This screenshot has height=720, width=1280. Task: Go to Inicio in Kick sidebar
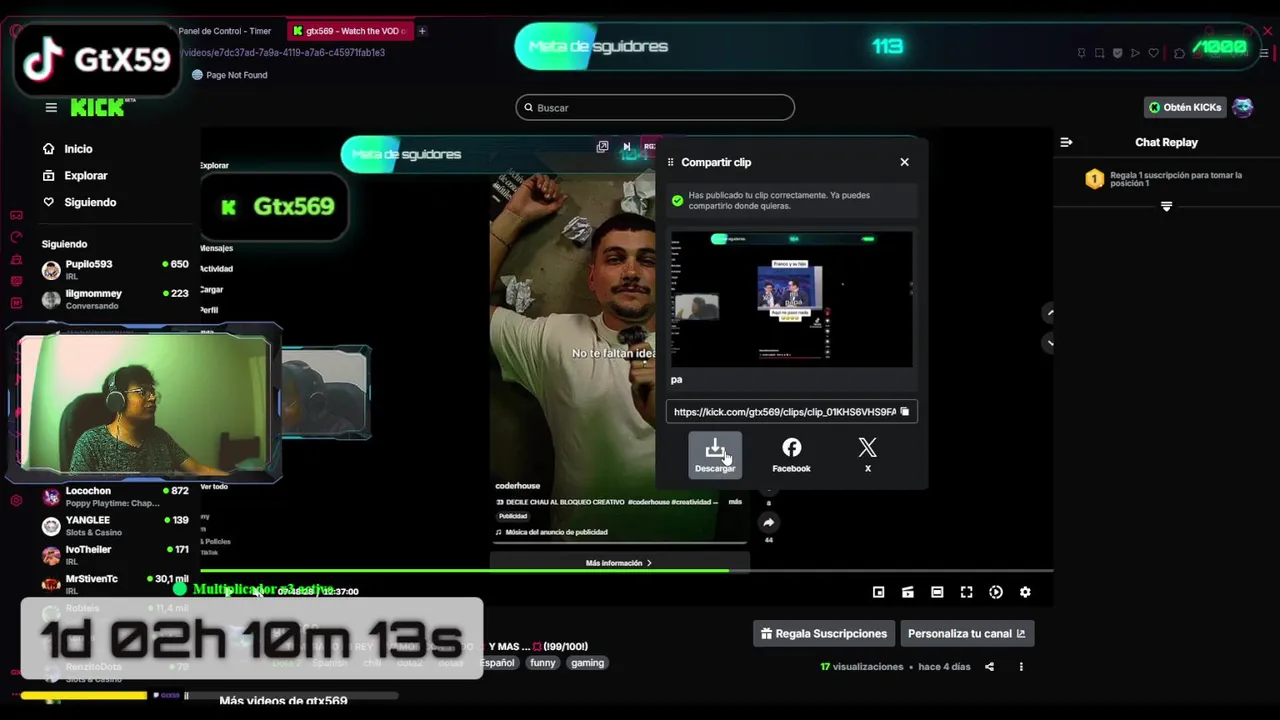68,149
